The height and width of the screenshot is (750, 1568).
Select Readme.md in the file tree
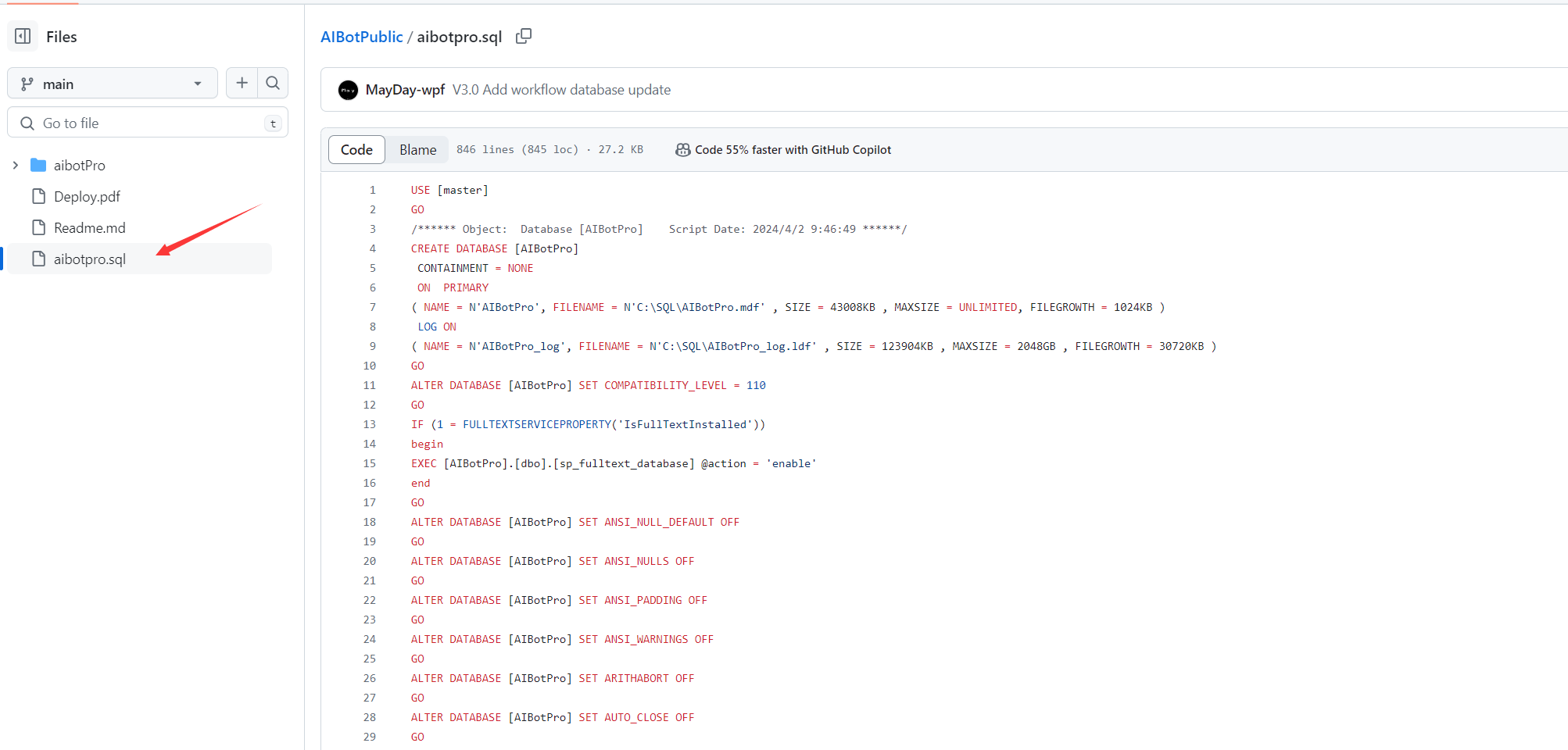click(89, 227)
